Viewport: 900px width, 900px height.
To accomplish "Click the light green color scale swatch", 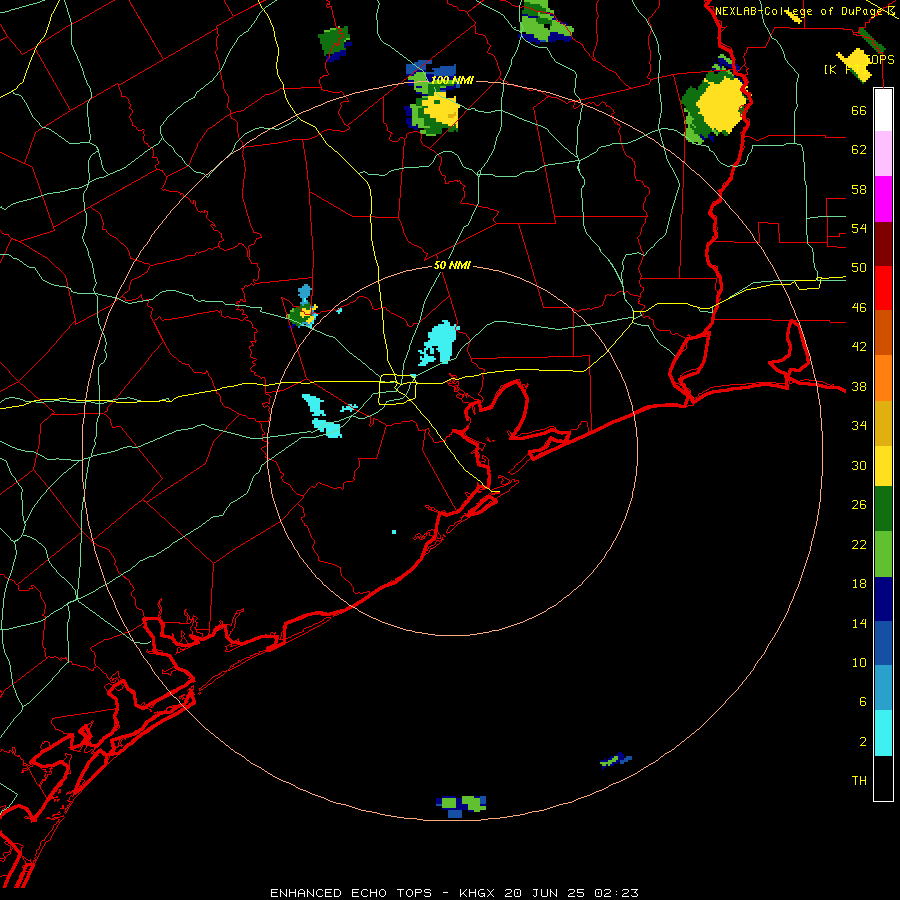I will (883, 554).
